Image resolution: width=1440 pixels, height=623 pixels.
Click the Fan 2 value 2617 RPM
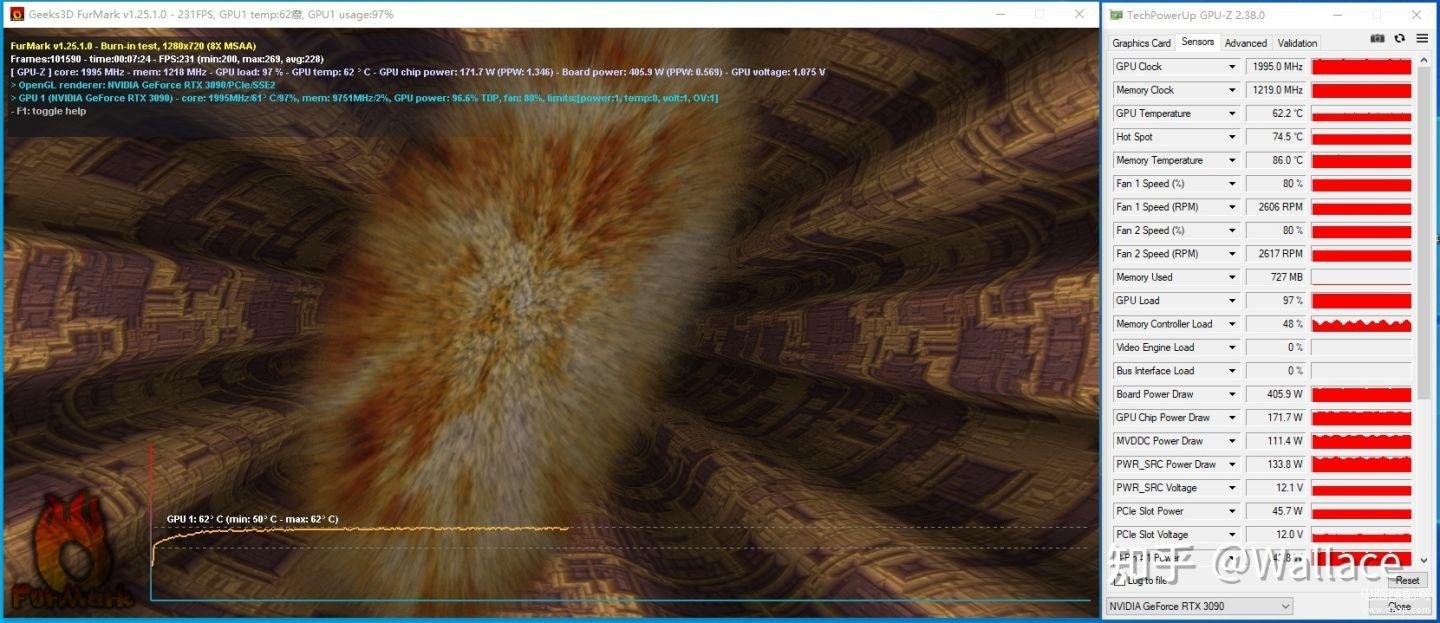(x=1275, y=254)
